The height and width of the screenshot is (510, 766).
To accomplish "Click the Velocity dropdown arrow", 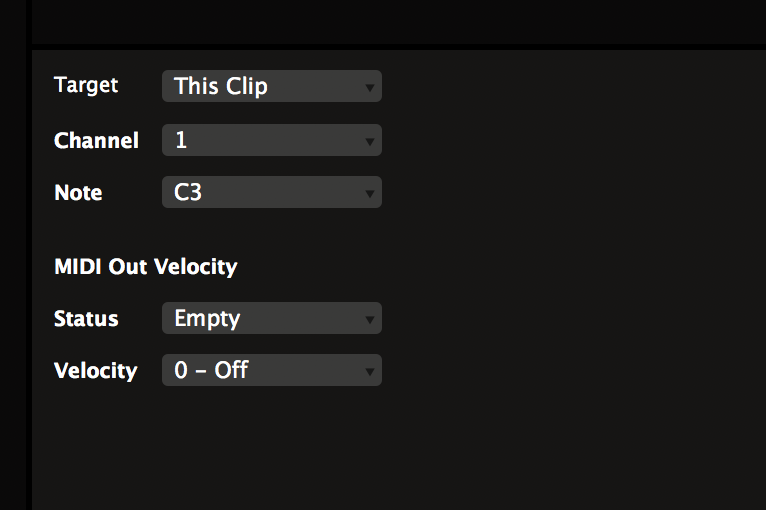I will pos(370,372).
